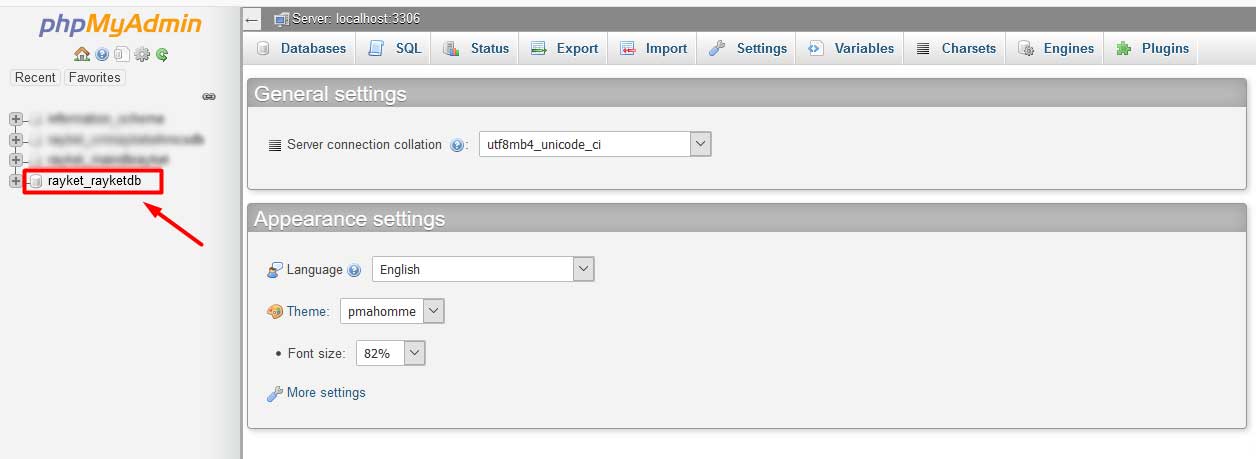Click the Databases tab icon
The width and height of the screenshot is (1256, 459).
pos(264,48)
